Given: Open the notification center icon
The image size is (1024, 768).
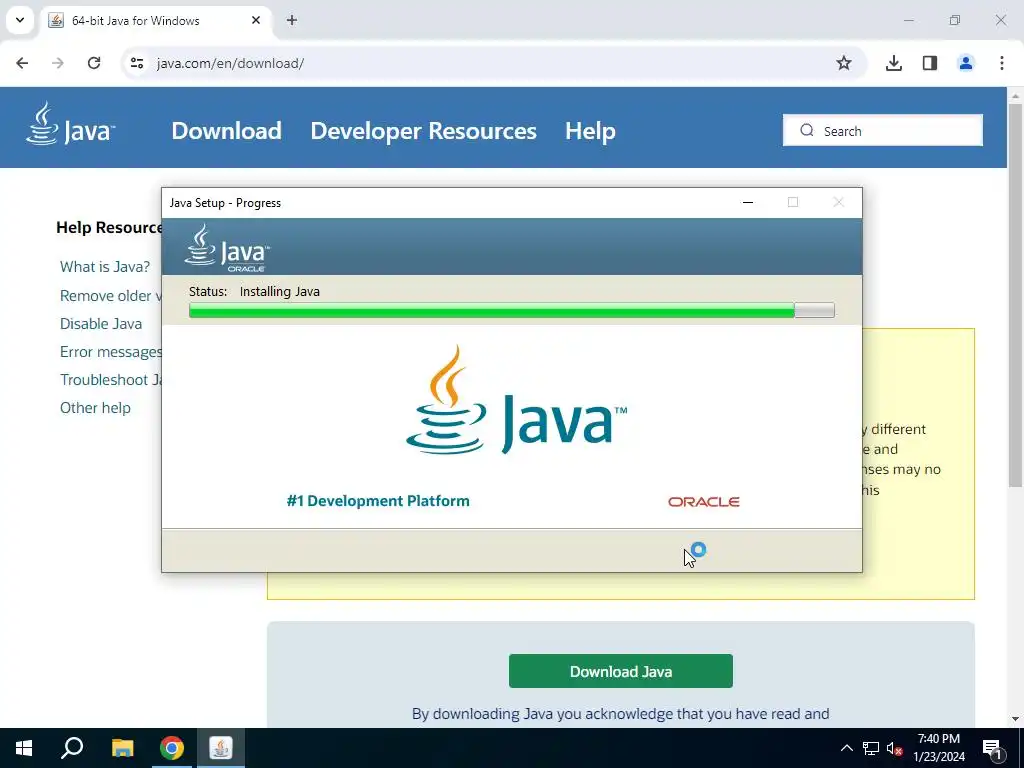Looking at the screenshot, I should coord(992,749).
